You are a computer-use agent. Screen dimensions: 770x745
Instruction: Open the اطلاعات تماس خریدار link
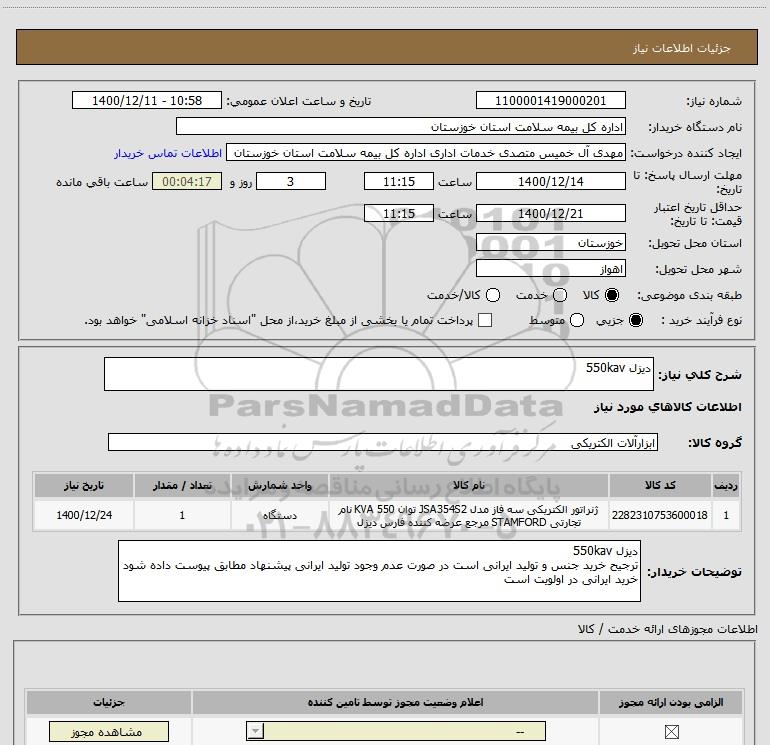point(168,153)
